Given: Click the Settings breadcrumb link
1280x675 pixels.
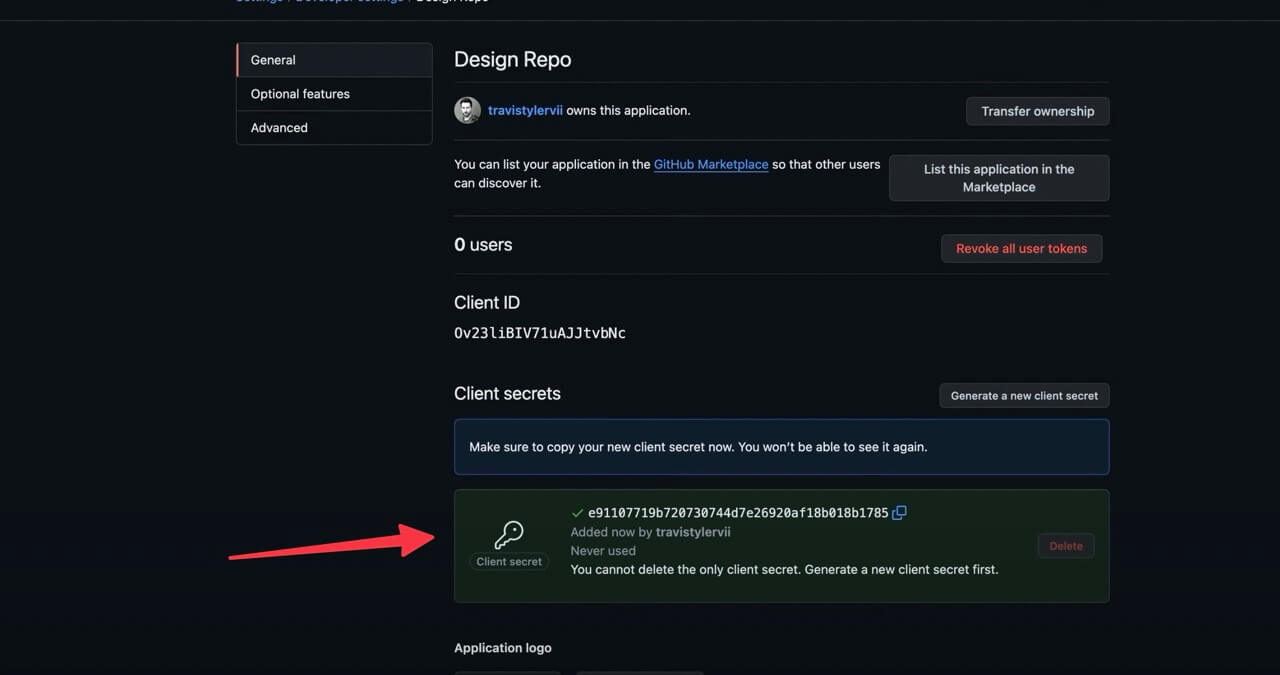Looking at the screenshot, I should click(x=258, y=2).
